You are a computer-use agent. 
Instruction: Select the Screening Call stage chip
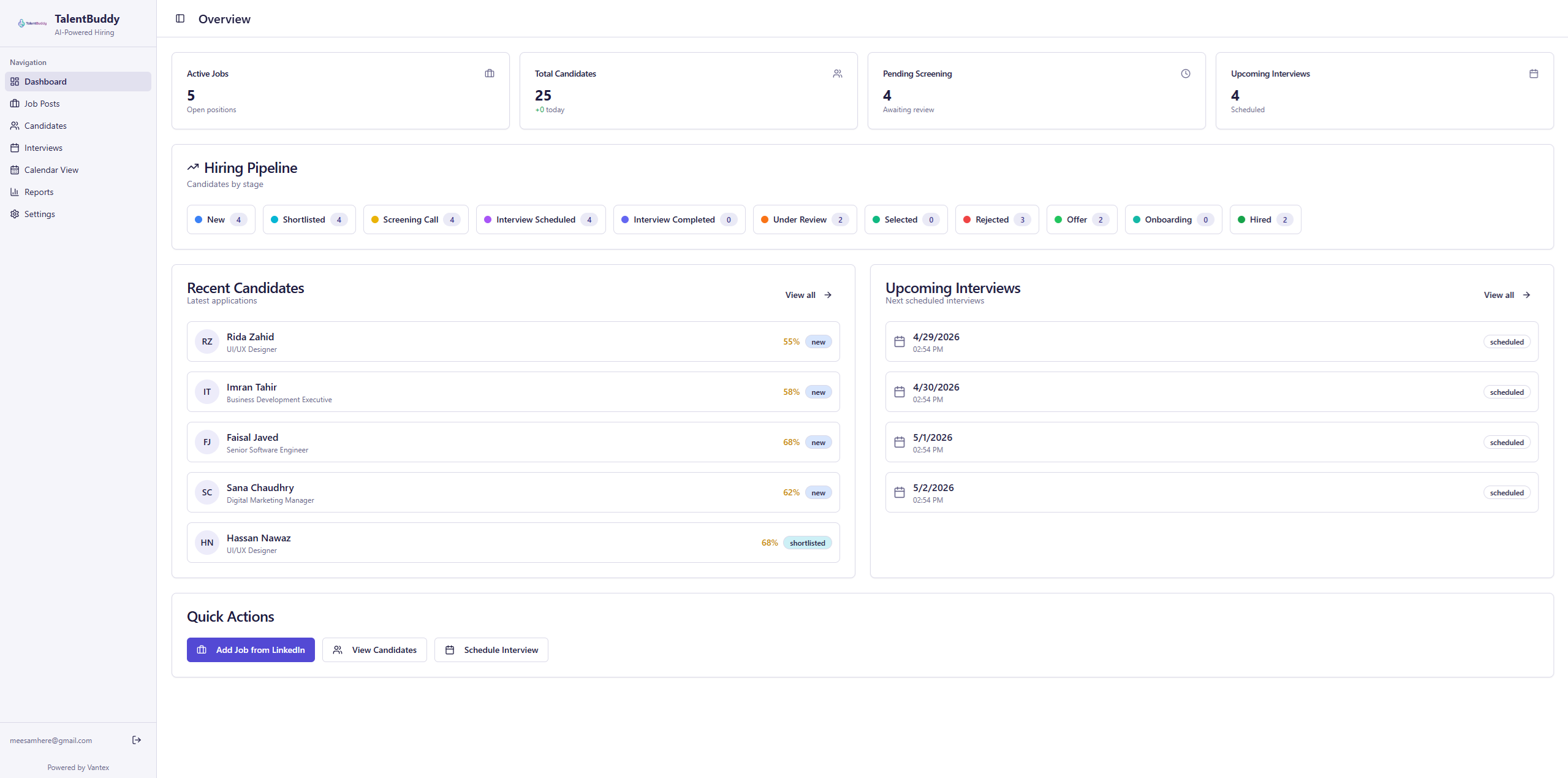pyautogui.click(x=416, y=219)
